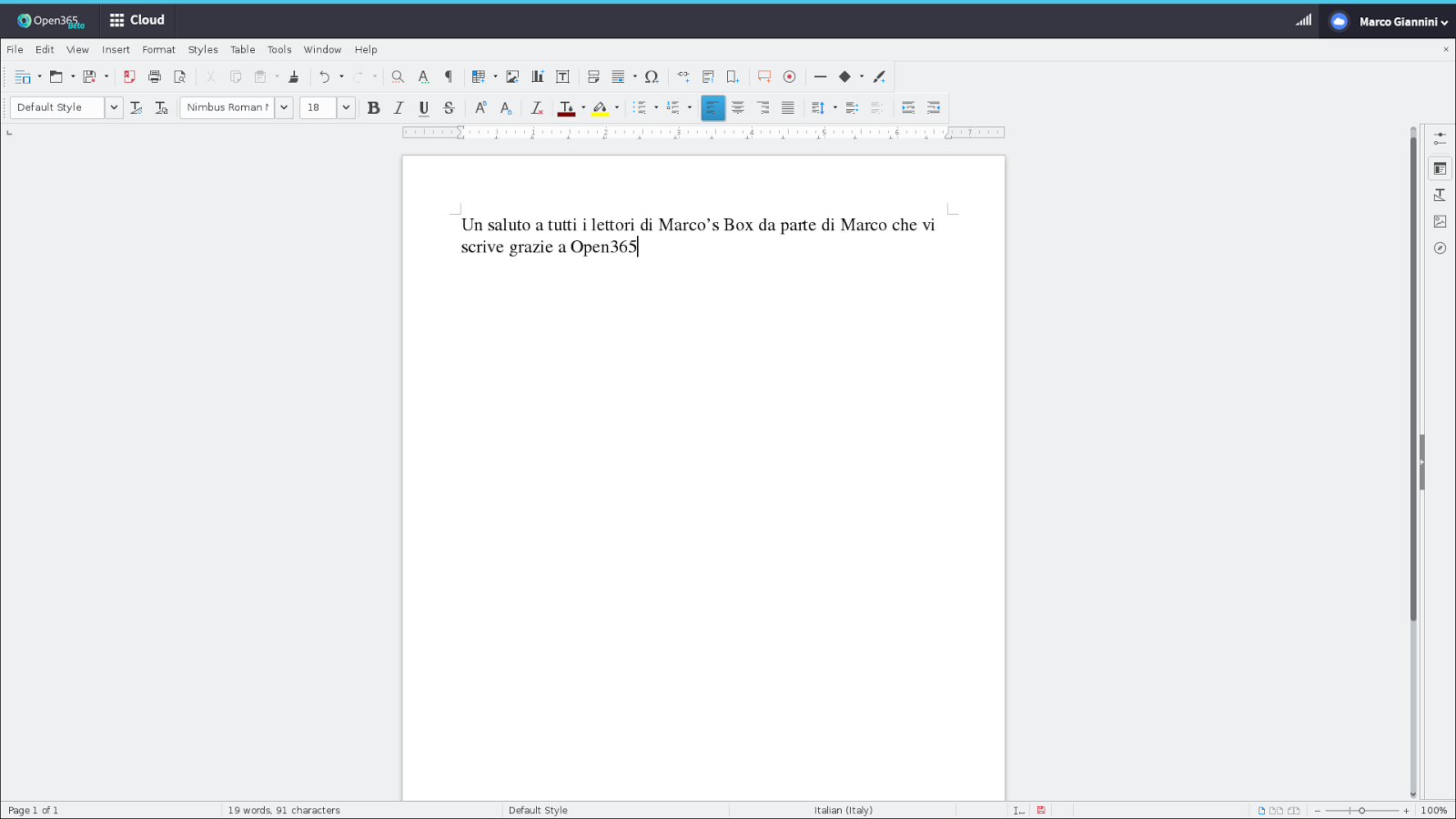Image resolution: width=1456 pixels, height=819 pixels.
Task: Open line spacing dropdown arrow
Action: pyautogui.click(x=835, y=108)
